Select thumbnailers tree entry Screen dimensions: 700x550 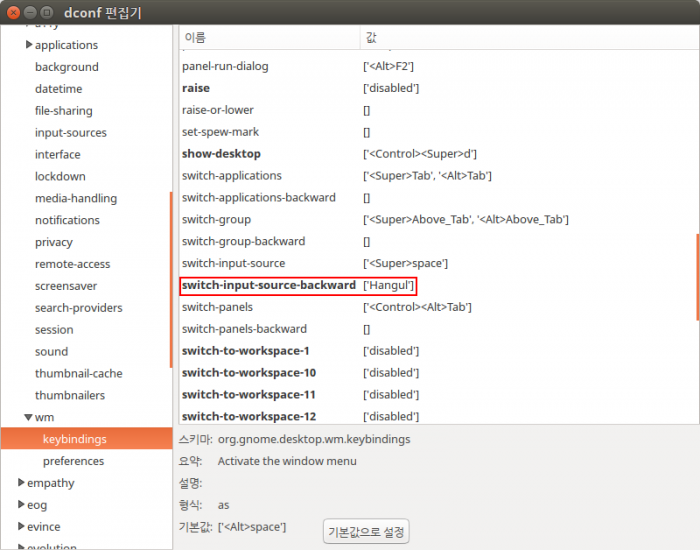click(x=70, y=395)
